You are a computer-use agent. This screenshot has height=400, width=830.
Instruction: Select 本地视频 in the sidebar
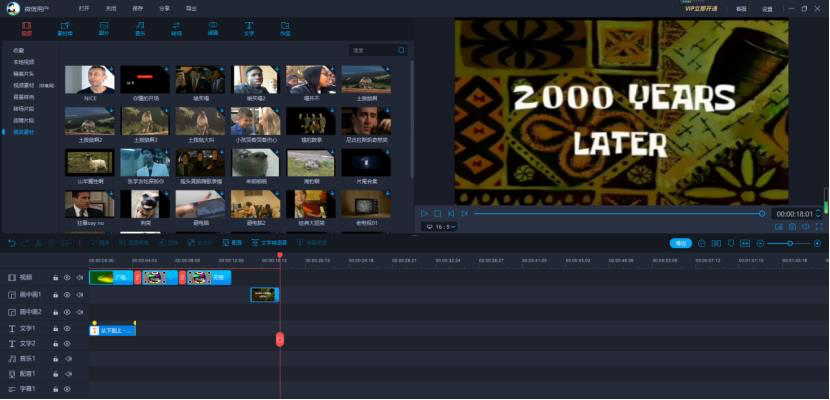pyautogui.click(x=23, y=62)
